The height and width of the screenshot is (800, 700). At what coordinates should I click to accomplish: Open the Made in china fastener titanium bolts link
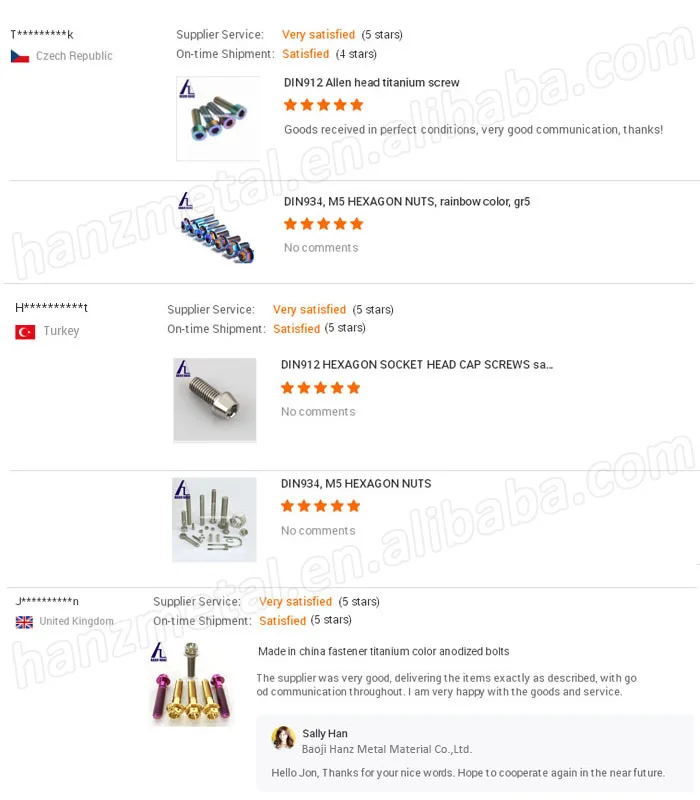pyautogui.click(x=384, y=652)
